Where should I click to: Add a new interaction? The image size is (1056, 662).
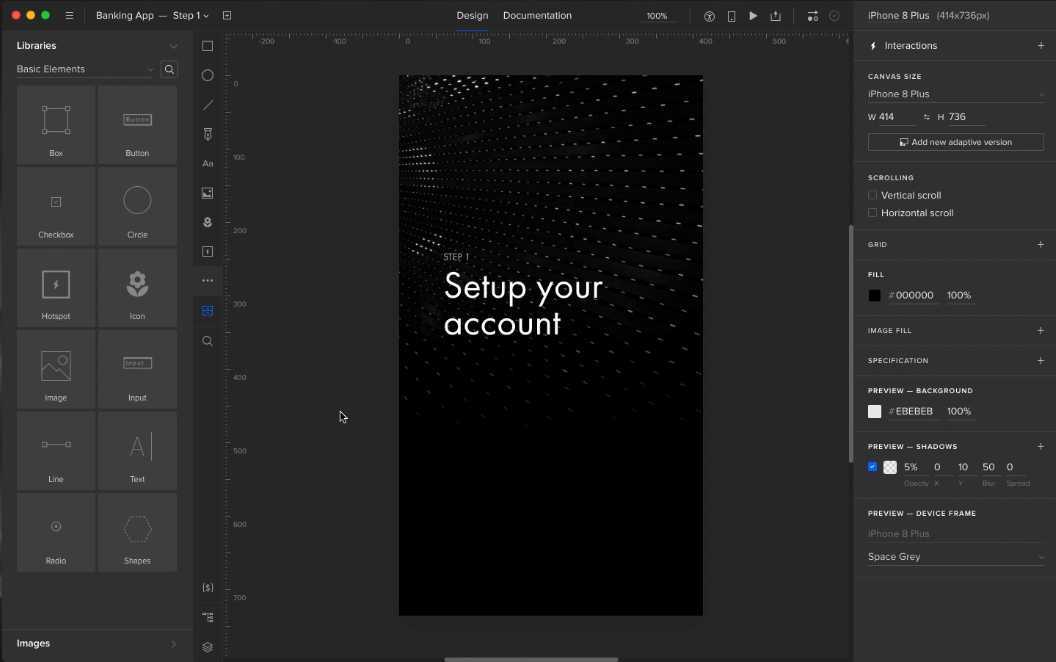(x=1041, y=46)
